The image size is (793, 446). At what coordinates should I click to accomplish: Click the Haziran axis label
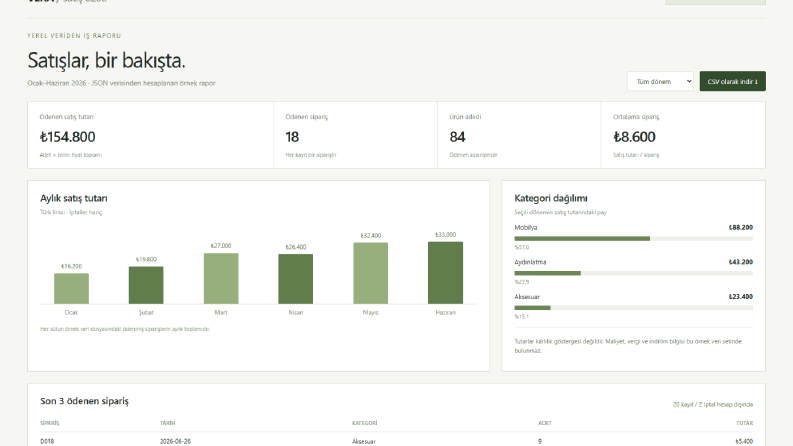point(446,313)
